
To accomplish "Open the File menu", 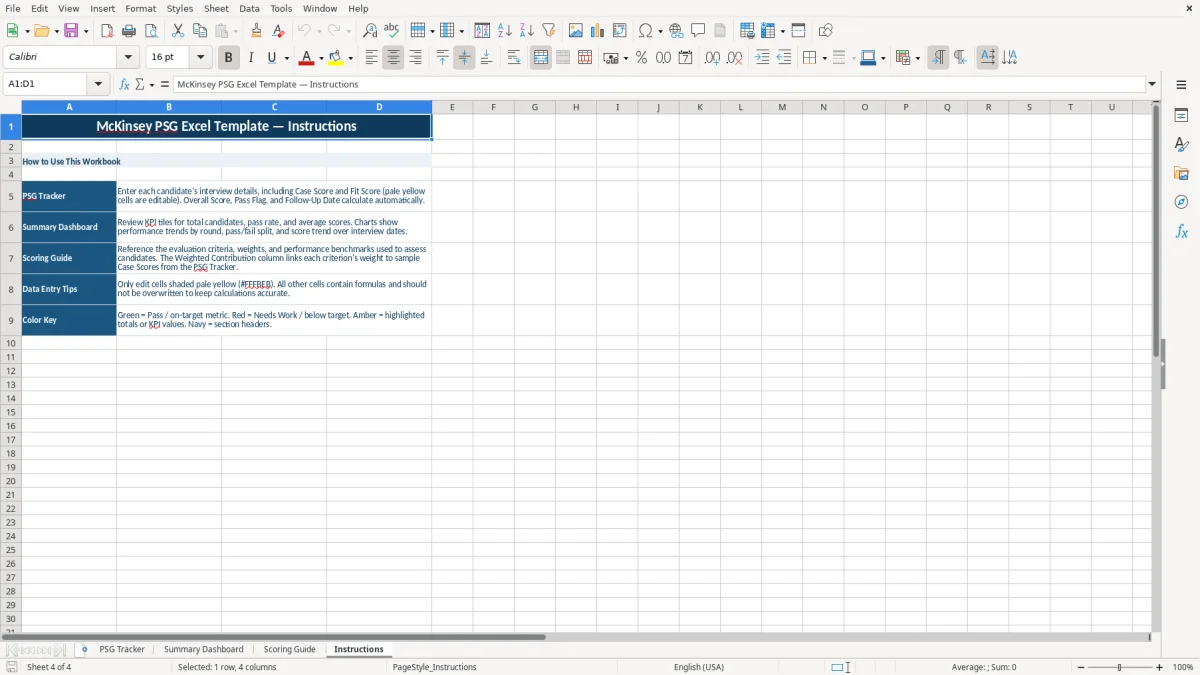I will pos(13,8).
